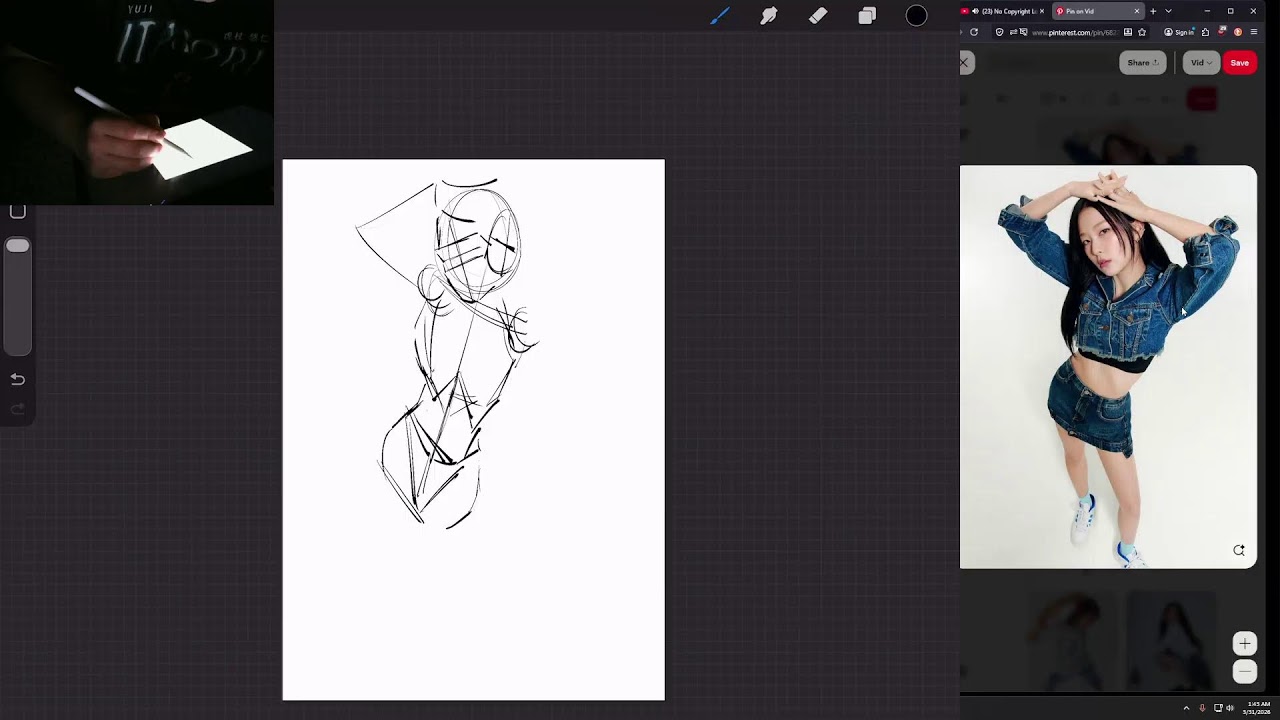The height and width of the screenshot is (720, 1280).
Task: Click the browser Sign in button
Action: coord(1180,32)
